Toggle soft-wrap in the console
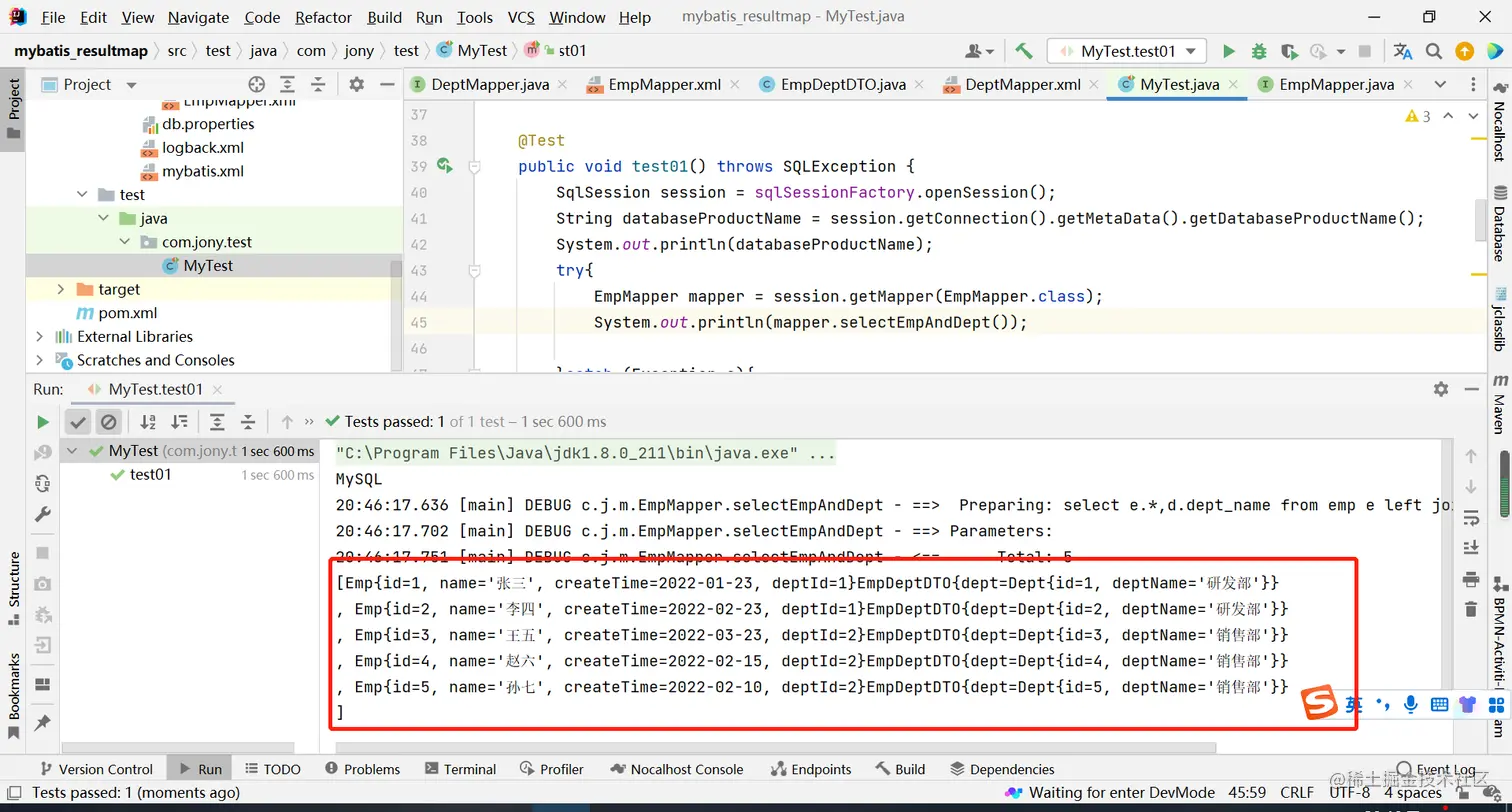The height and width of the screenshot is (812, 1512). pyautogui.click(x=1471, y=517)
